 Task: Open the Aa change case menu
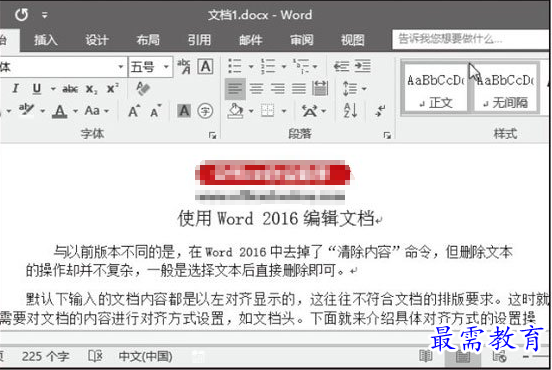(x=96, y=111)
